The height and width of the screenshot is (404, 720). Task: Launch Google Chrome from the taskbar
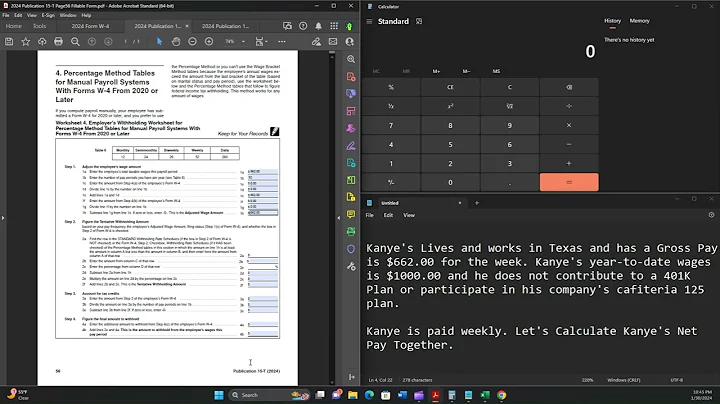click(x=501, y=395)
